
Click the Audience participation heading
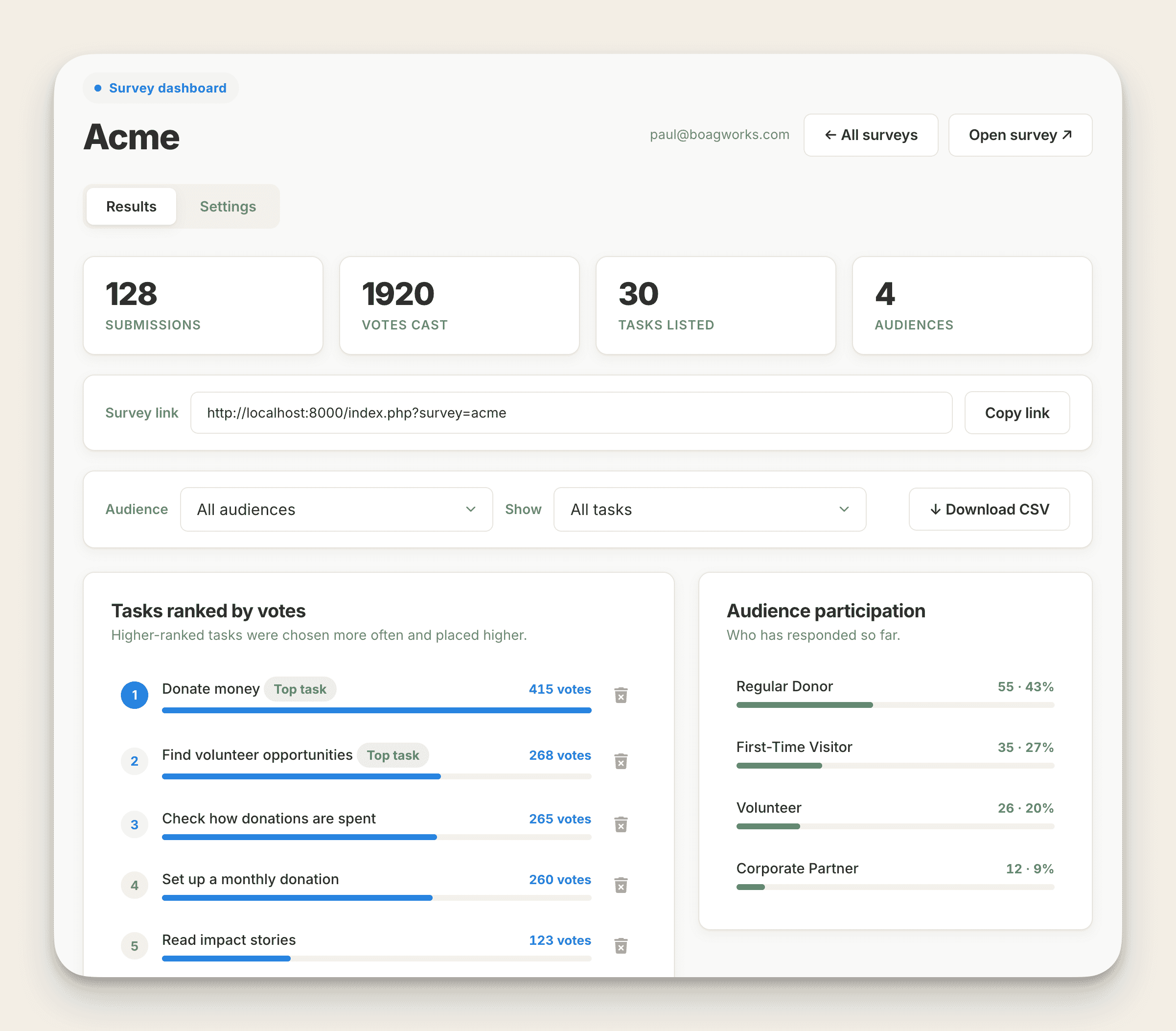[x=826, y=611]
